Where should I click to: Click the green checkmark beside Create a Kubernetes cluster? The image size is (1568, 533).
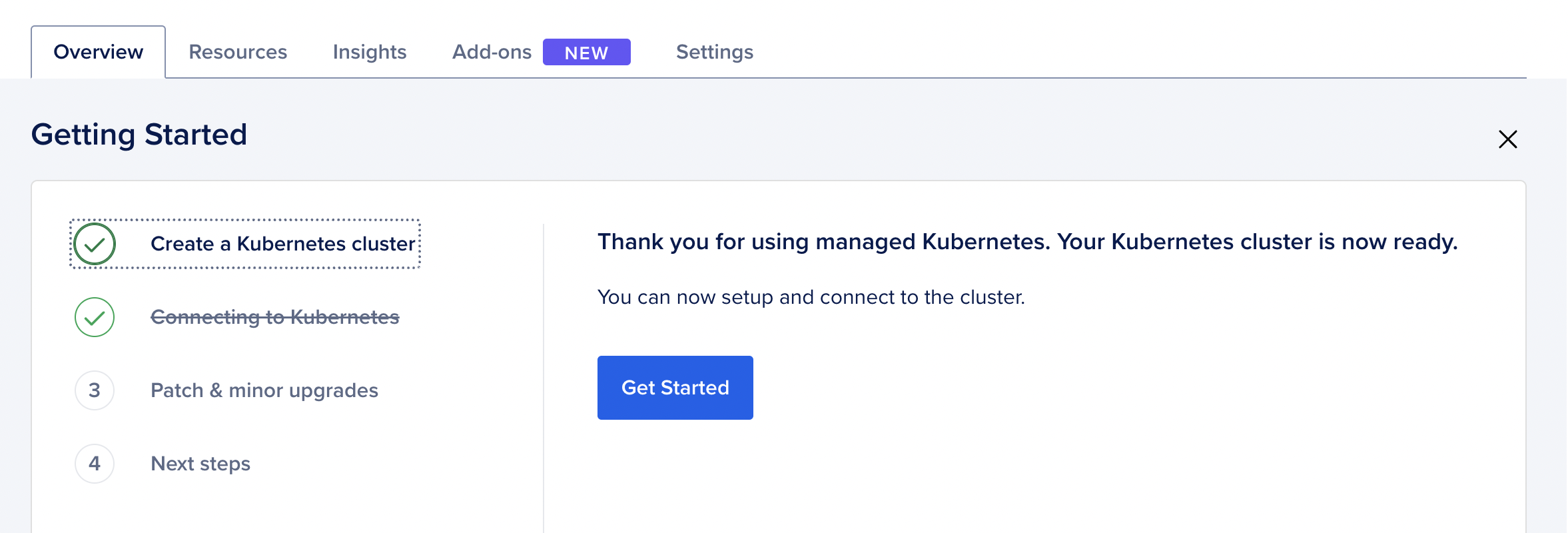pyautogui.click(x=94, y=244)
